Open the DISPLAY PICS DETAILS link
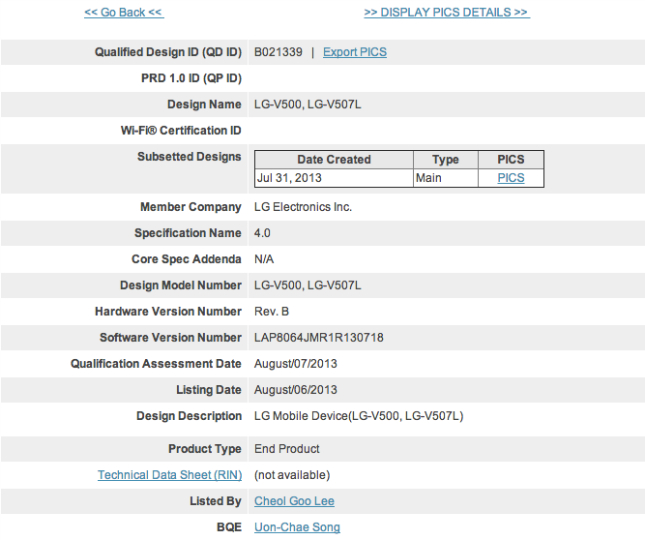 point(446,12)
